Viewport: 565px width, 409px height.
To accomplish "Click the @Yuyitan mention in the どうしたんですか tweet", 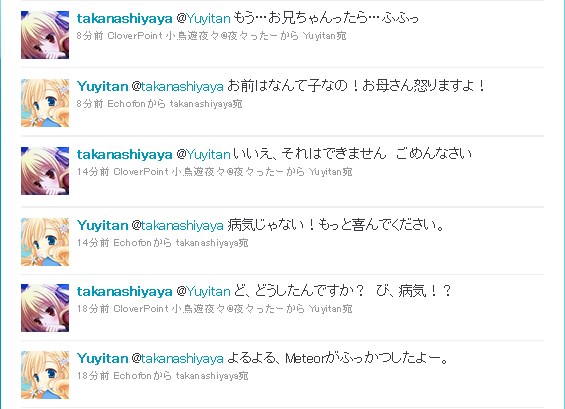I will tap(203, 291).
